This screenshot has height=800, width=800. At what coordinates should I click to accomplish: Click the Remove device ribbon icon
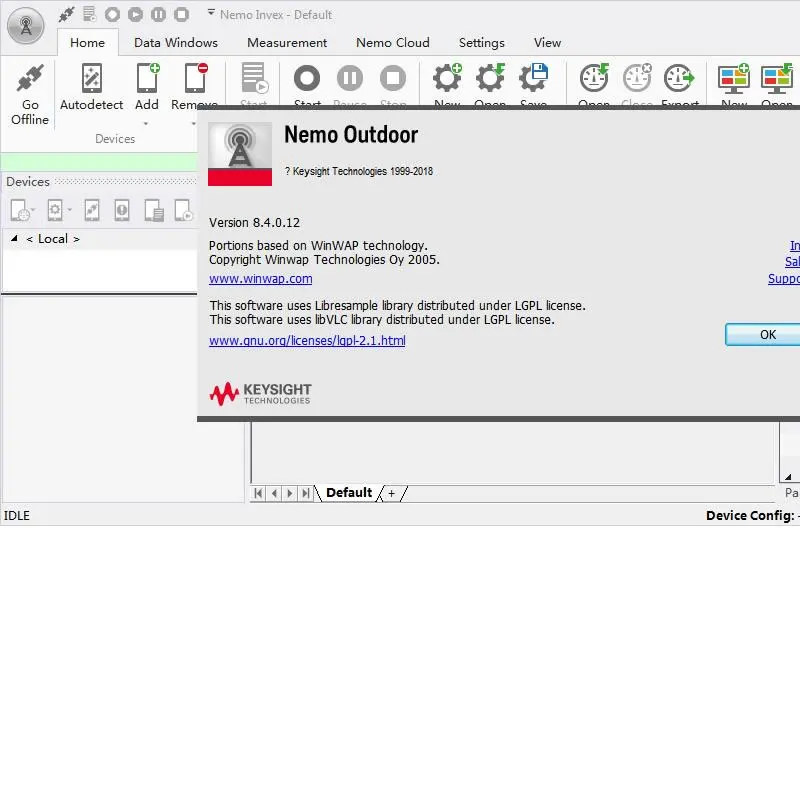(x=195, y=79)
